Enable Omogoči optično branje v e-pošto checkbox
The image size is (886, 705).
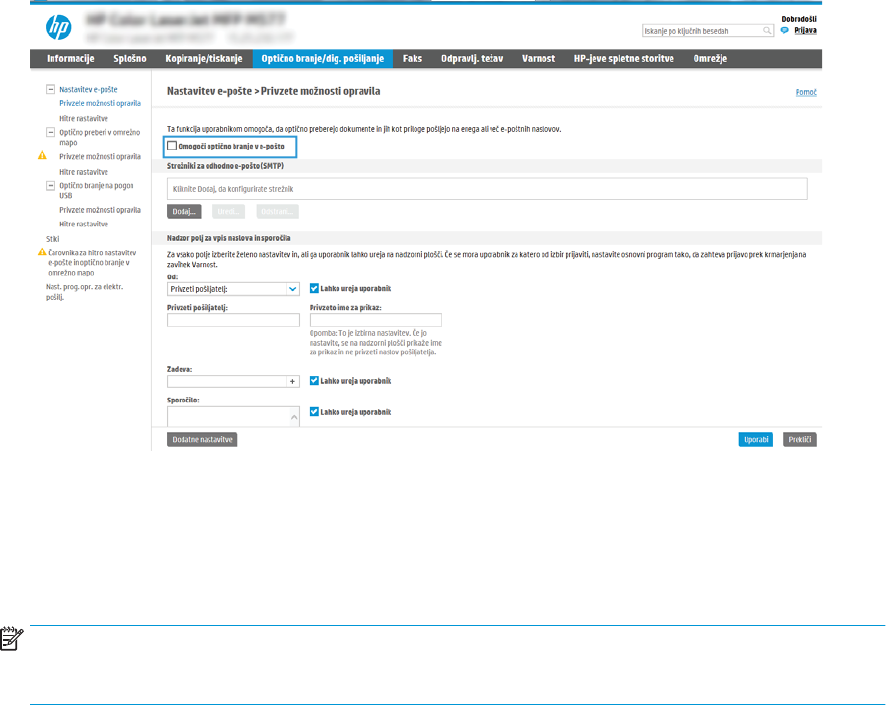click(173, 146)
